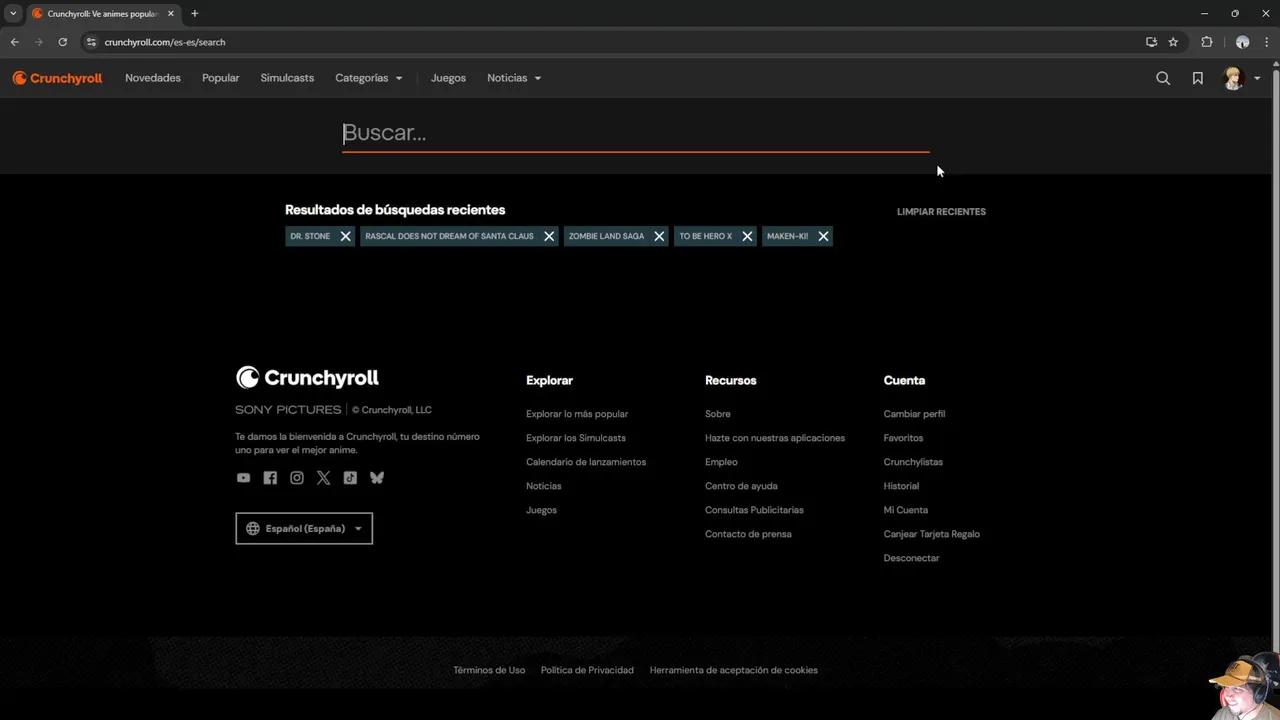The image size is (1280, 720).
Task: Open a new browser tab
Action: [194, 14]
